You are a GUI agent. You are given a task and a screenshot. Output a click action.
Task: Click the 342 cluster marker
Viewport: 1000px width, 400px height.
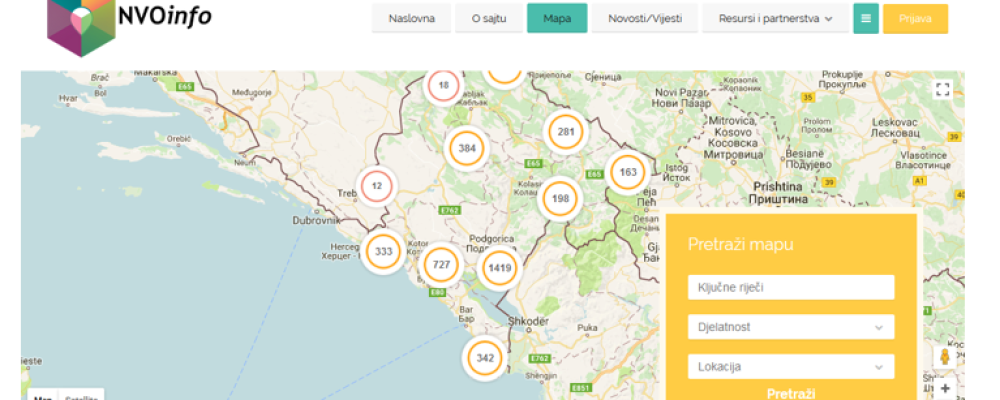(x=485, y=358)
